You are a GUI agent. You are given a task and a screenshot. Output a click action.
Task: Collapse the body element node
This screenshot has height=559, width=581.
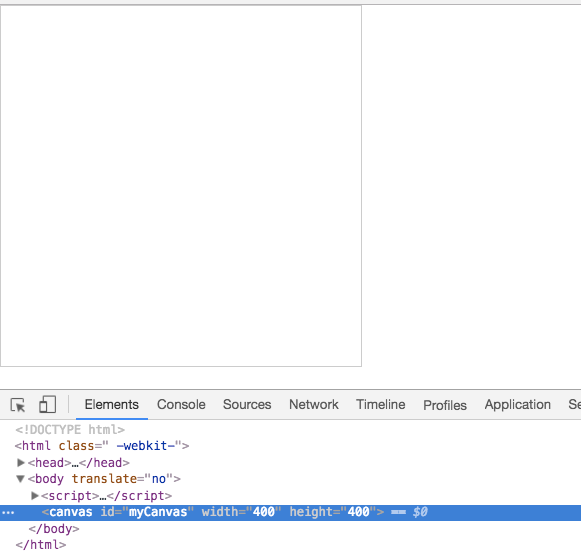click(21, 479)
